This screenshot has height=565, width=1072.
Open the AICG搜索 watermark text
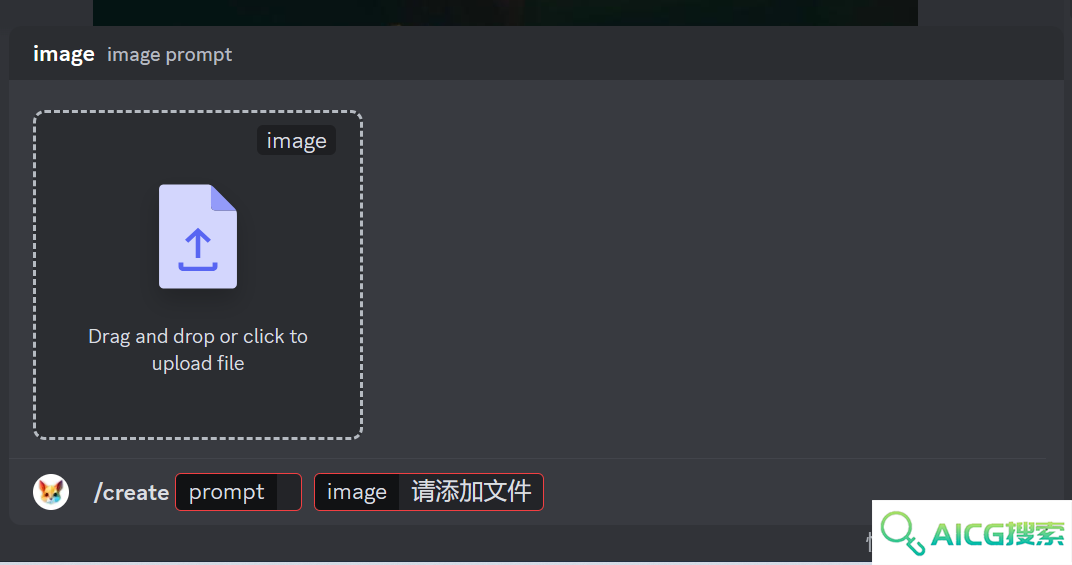tap(997, 534)
